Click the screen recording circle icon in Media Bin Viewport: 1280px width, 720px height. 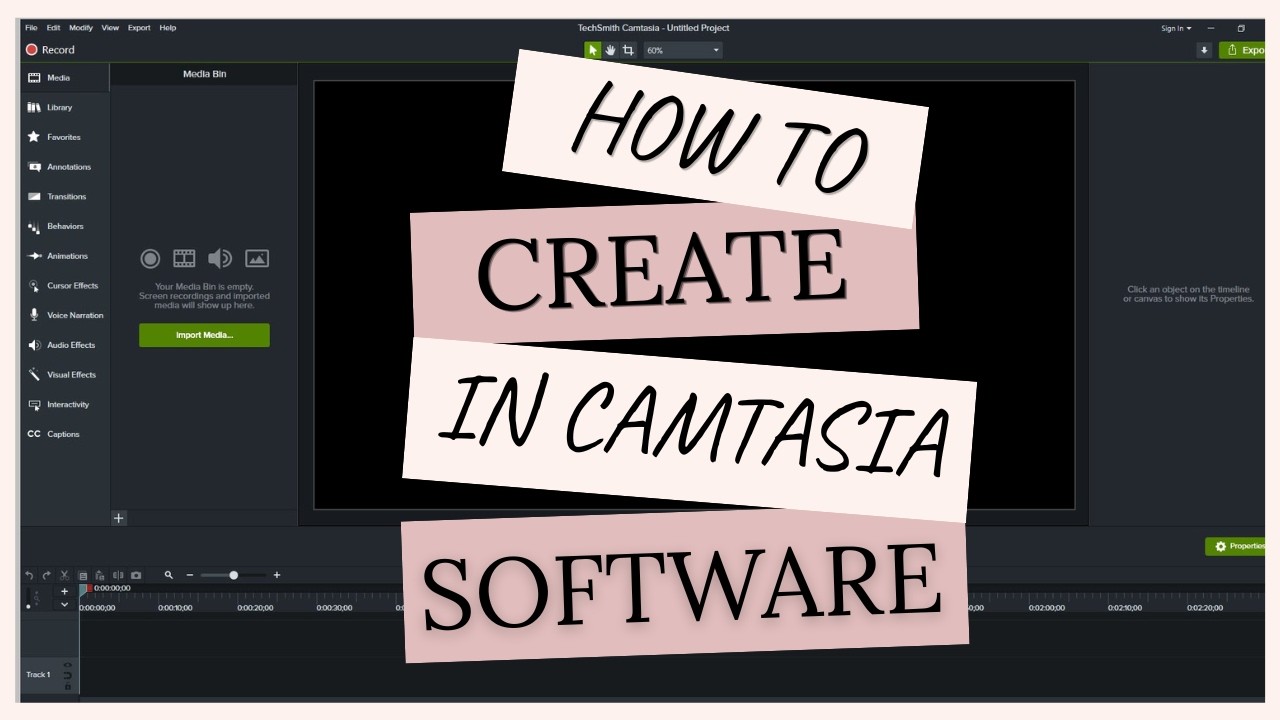pyautogui.click(x=150, y=259)
